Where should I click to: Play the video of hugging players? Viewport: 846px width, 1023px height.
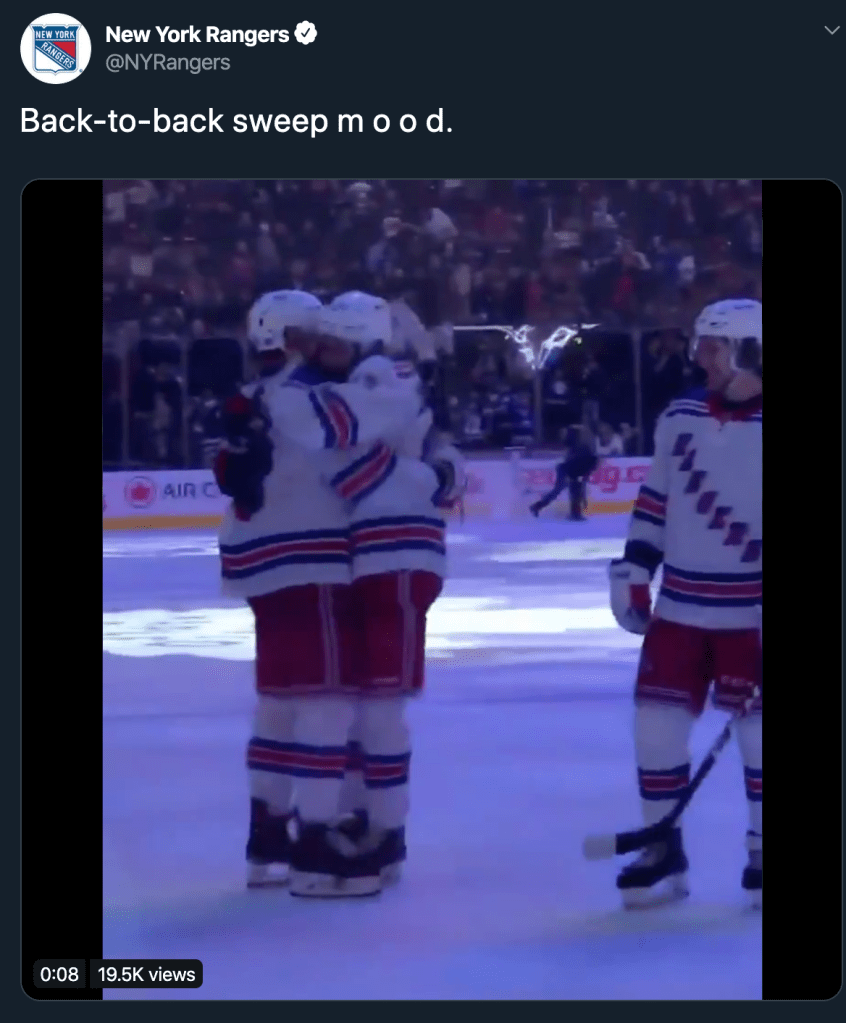[432, 589]
